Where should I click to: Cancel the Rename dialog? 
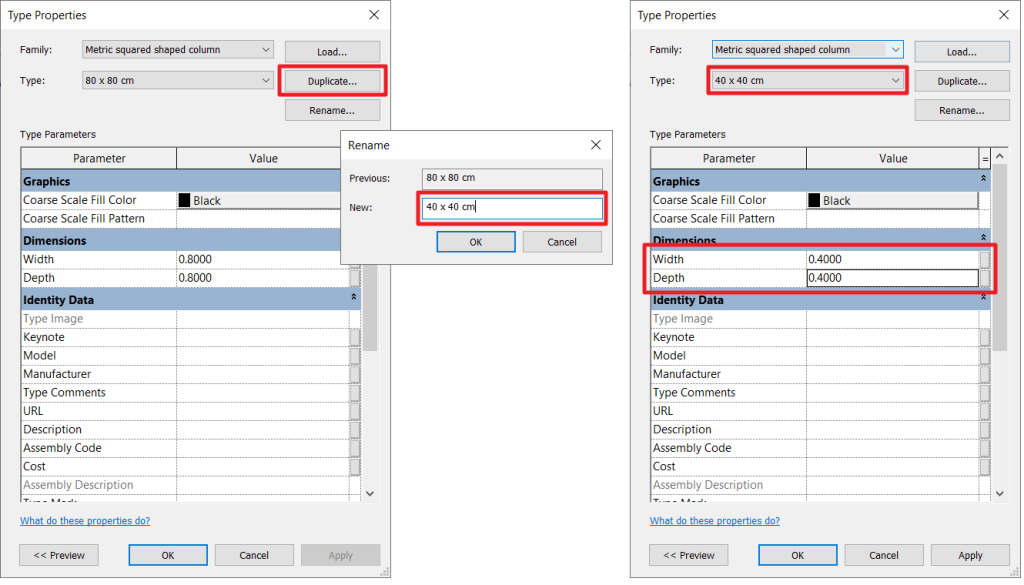pyautogui.click(x=562, y=242)
